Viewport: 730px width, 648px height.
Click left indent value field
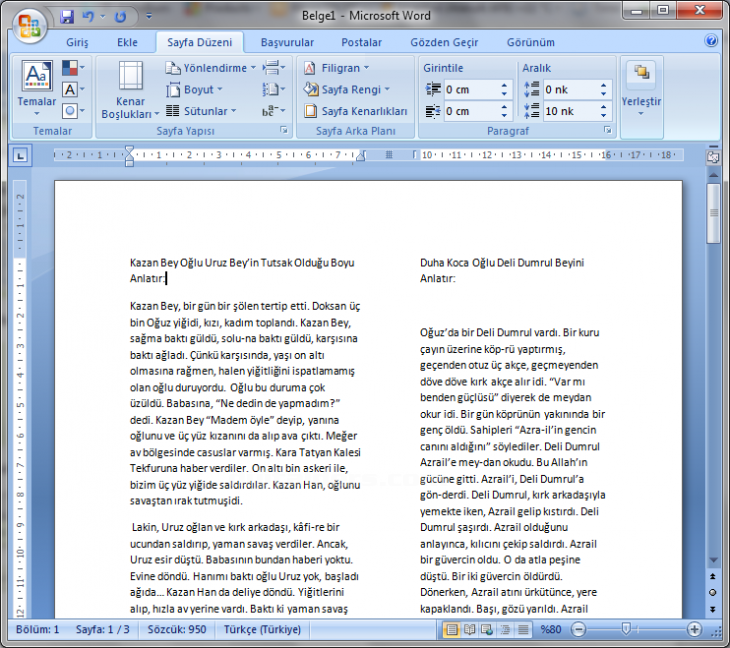470,89
